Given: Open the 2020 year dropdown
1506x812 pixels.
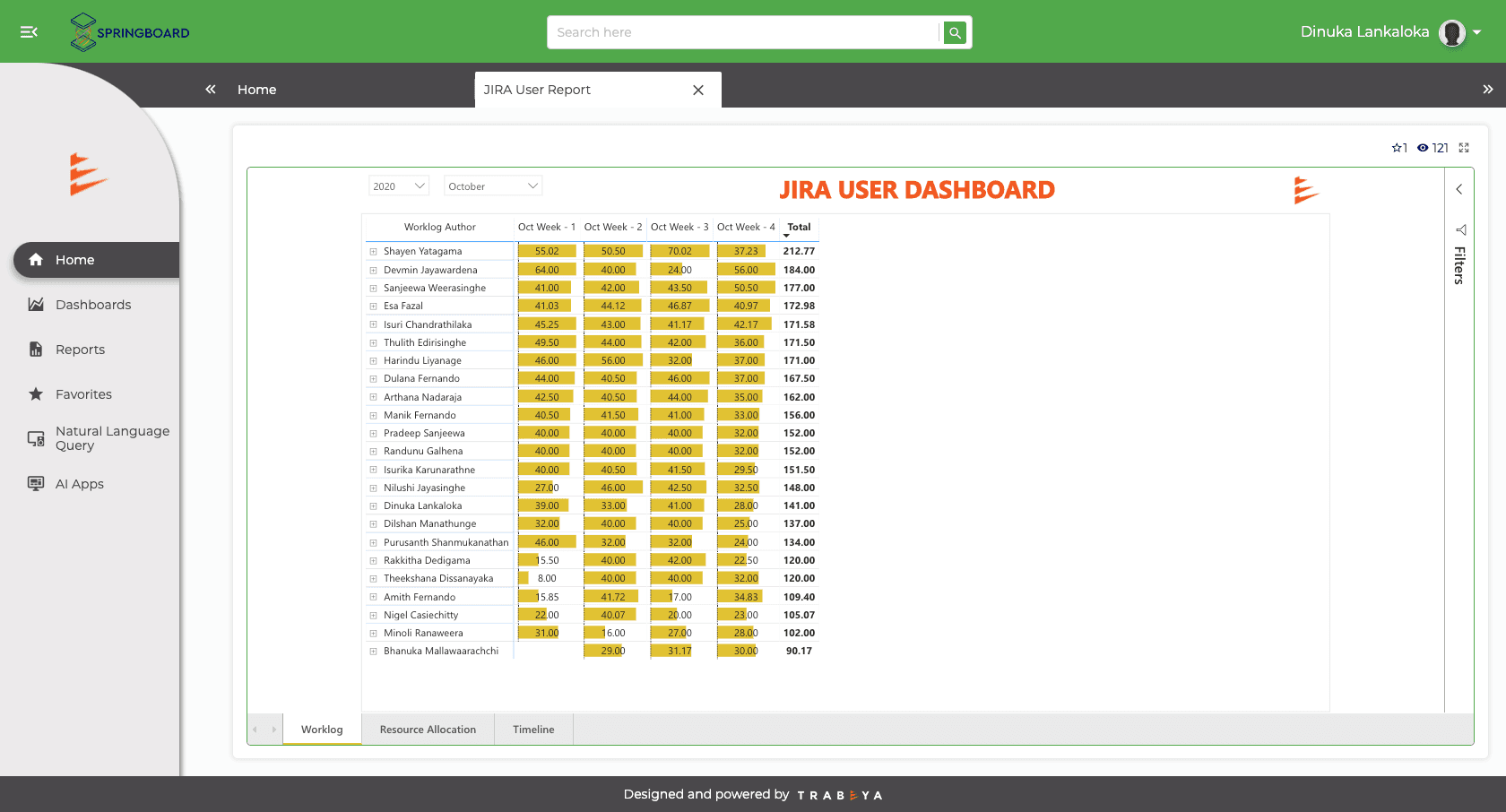Looking at the screenshot, I should pyautogui.click(x=399, y=186).
